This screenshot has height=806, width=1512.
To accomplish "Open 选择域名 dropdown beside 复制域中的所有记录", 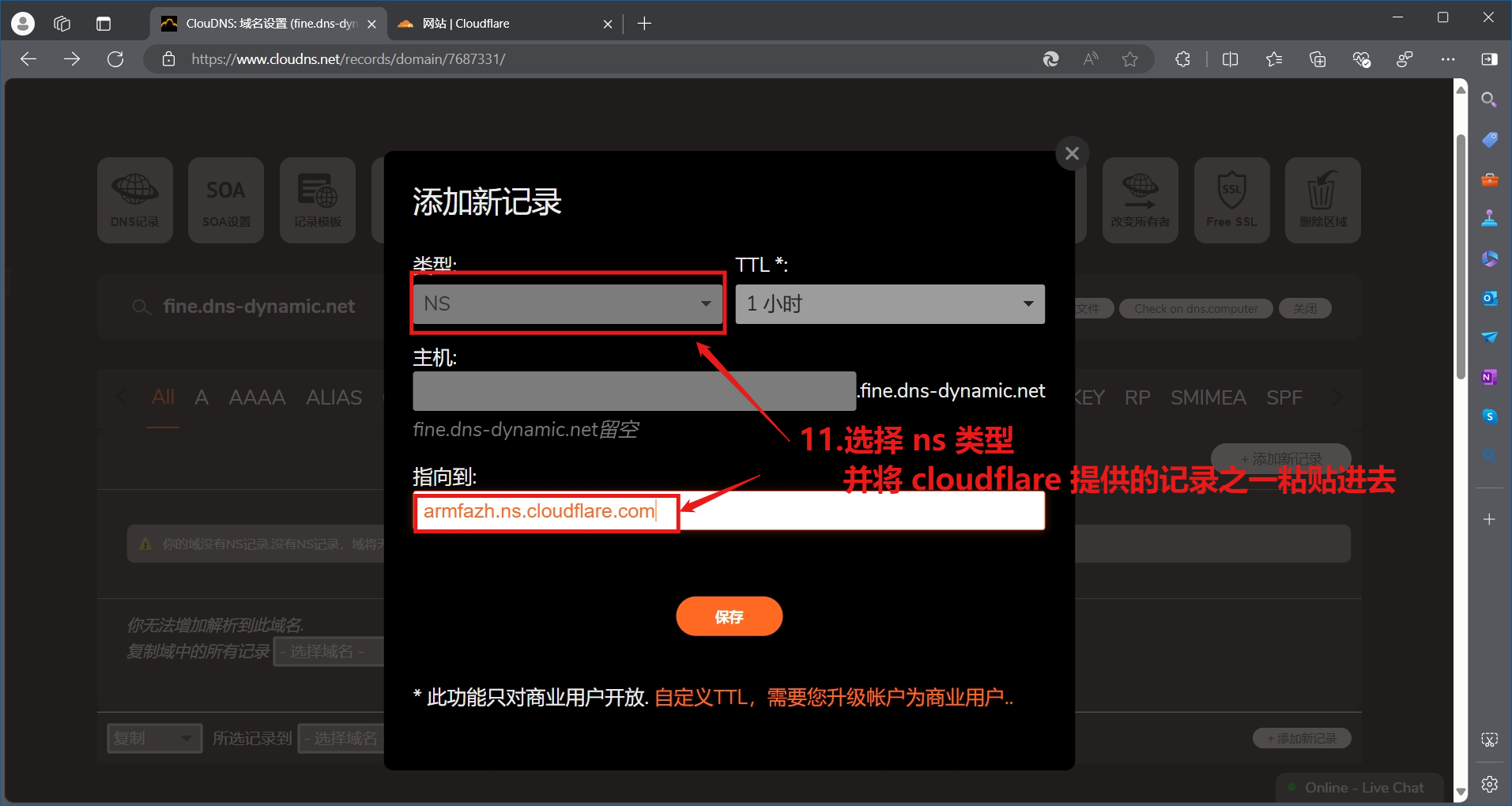I will click(x=328, y=652).
